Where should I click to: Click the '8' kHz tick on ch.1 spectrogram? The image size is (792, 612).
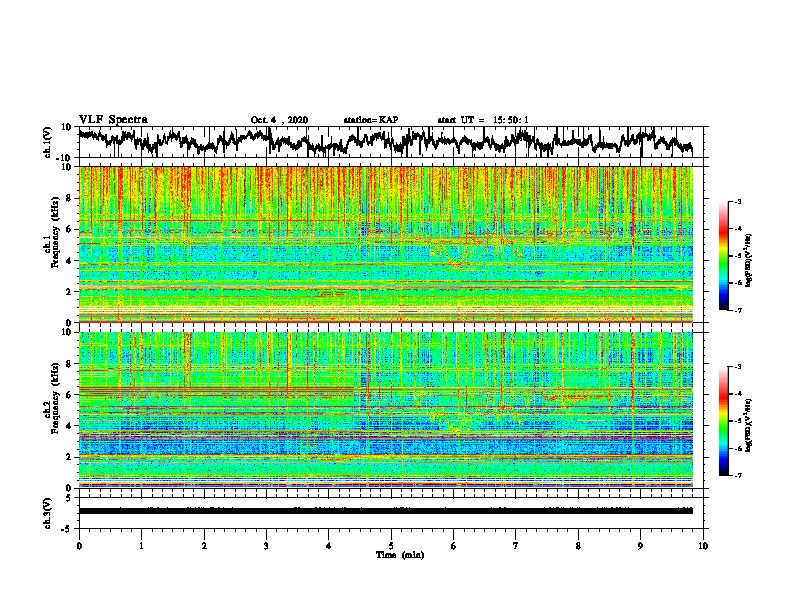tap(70, 198)
